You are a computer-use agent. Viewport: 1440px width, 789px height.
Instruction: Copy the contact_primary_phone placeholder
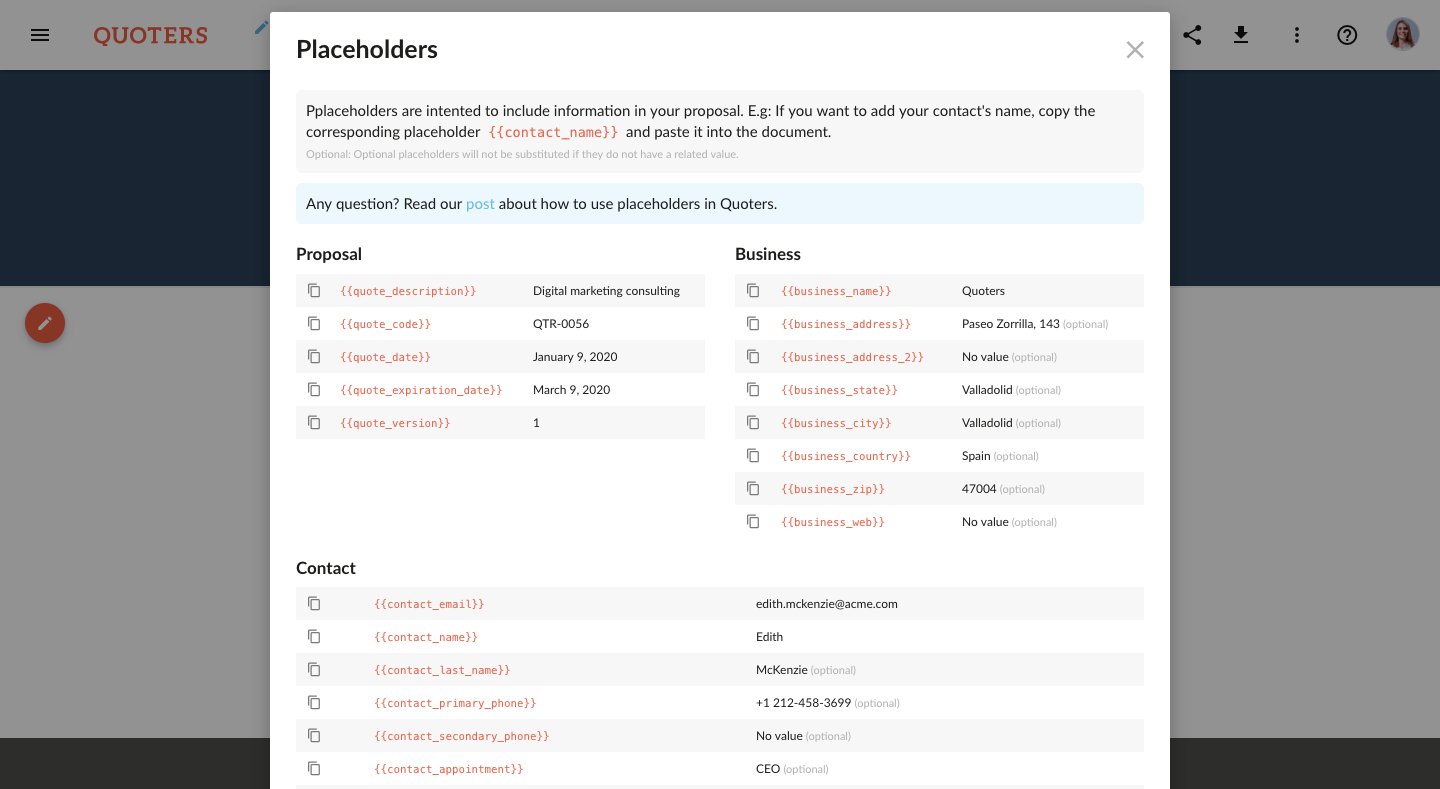click(x=314, y=702)
